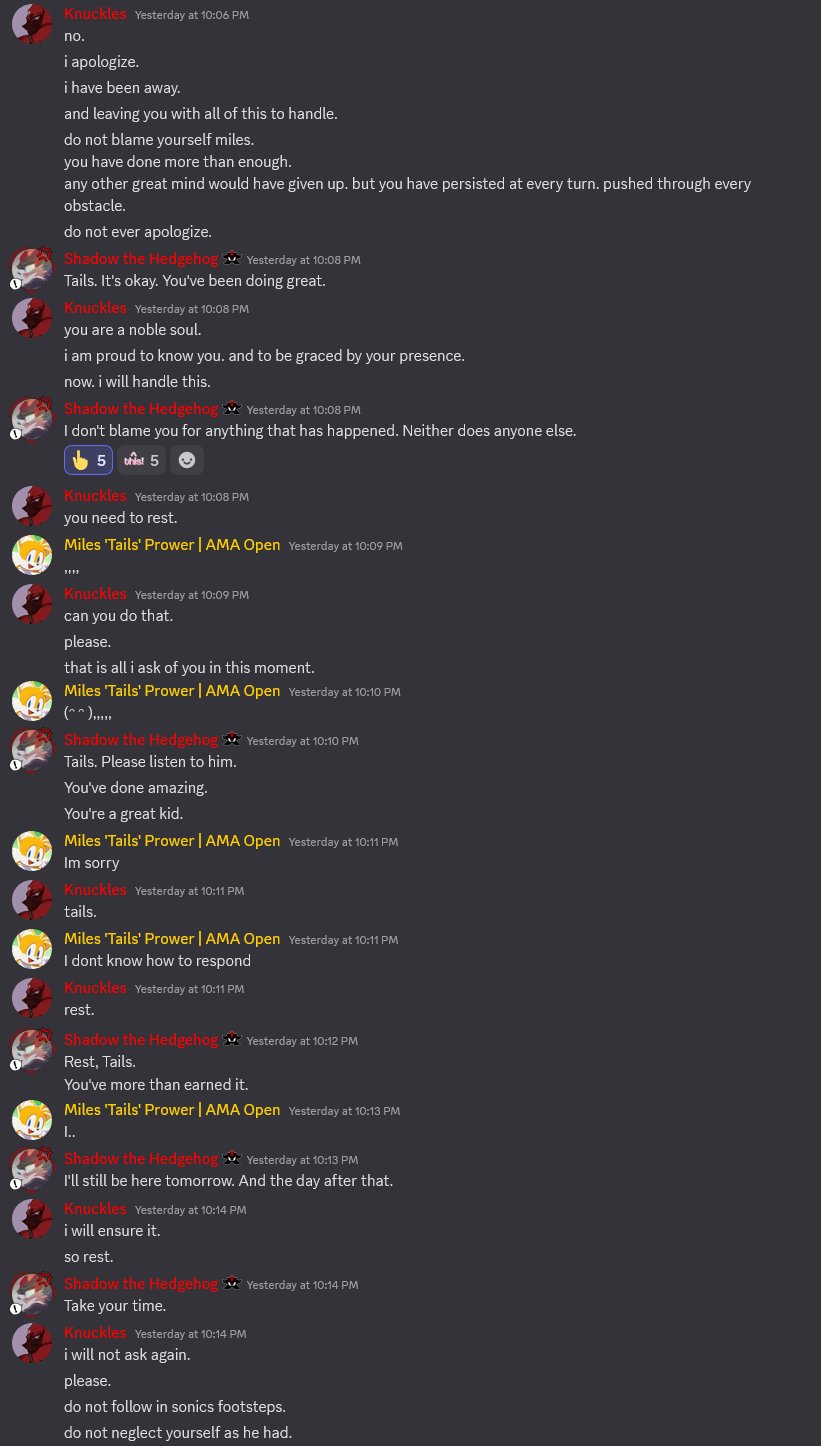Toggle the pointing-up finger reaction with 5
The image size is (821, 1446).
(x=88, y=460)
